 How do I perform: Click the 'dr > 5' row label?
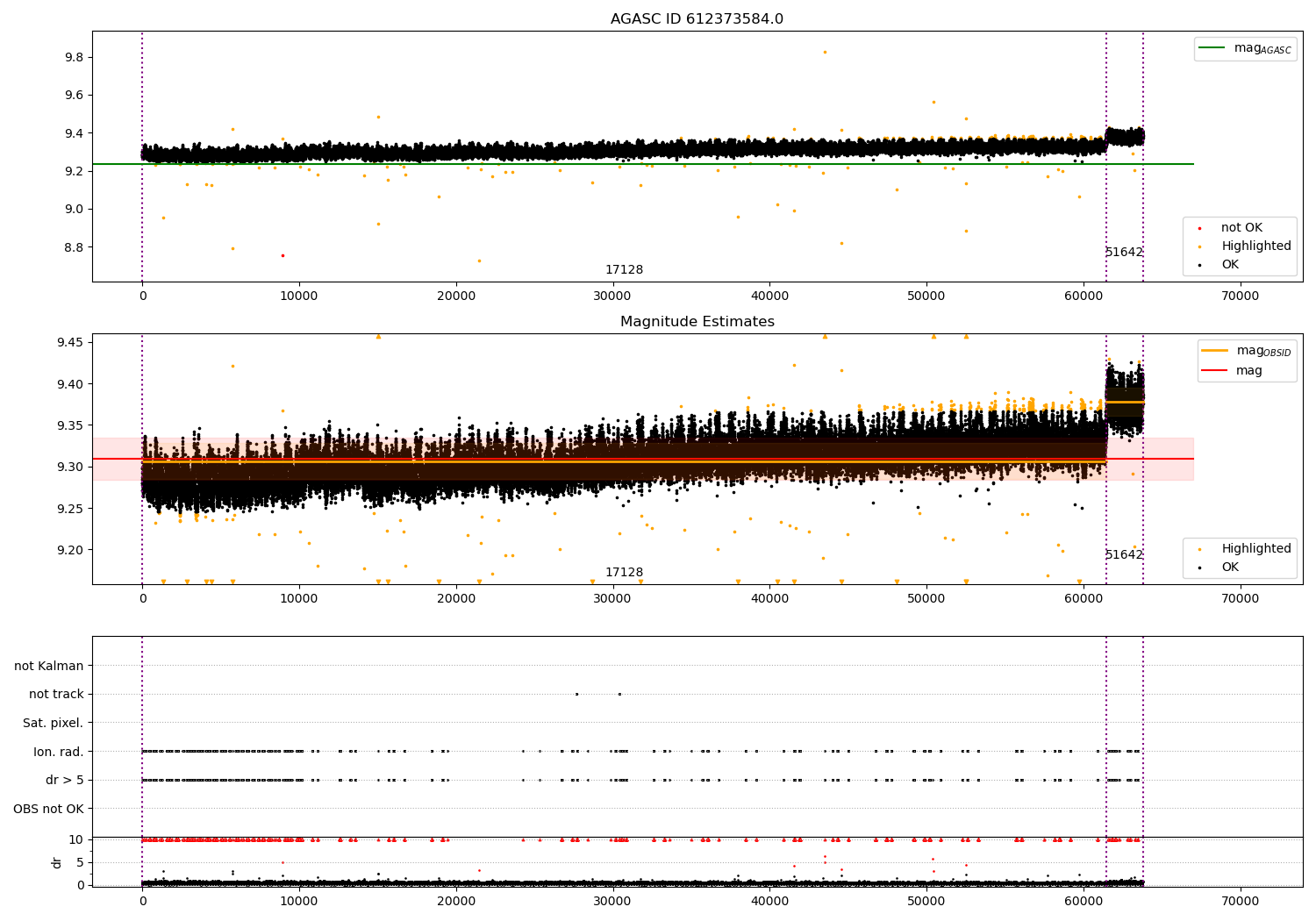click(65, 780)
